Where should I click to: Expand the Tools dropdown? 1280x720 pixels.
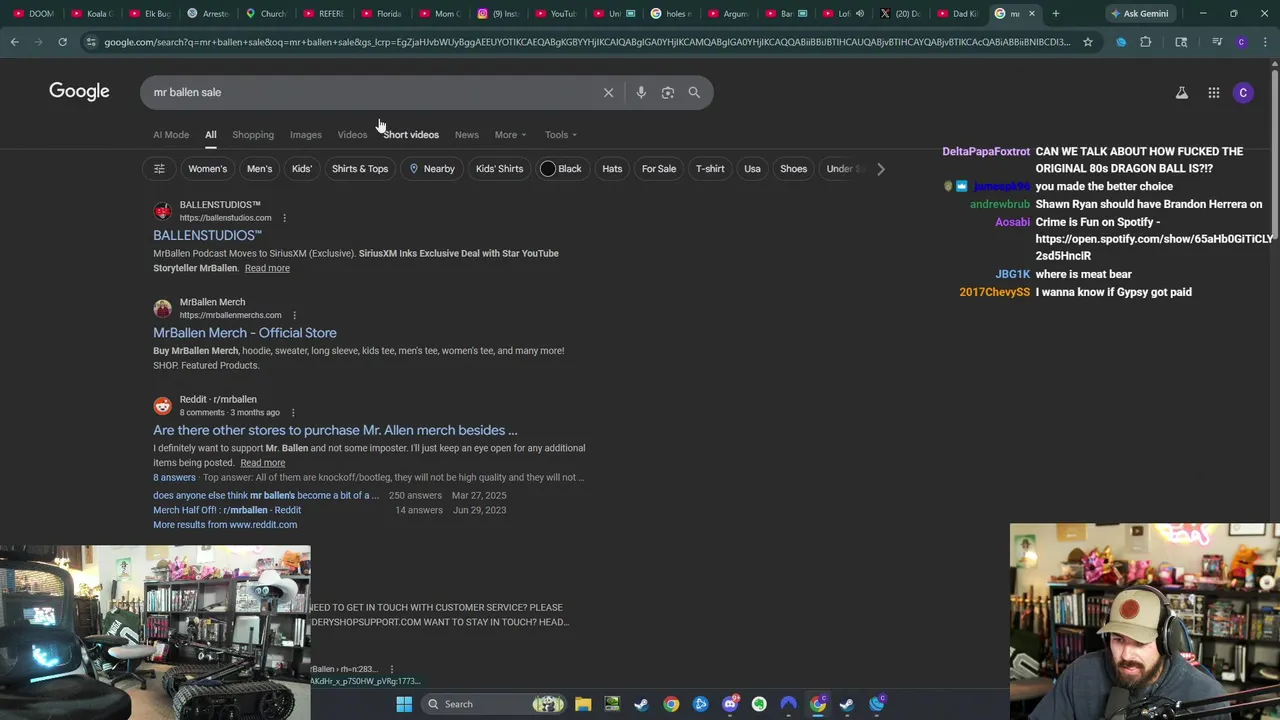[x=560, y=135]
